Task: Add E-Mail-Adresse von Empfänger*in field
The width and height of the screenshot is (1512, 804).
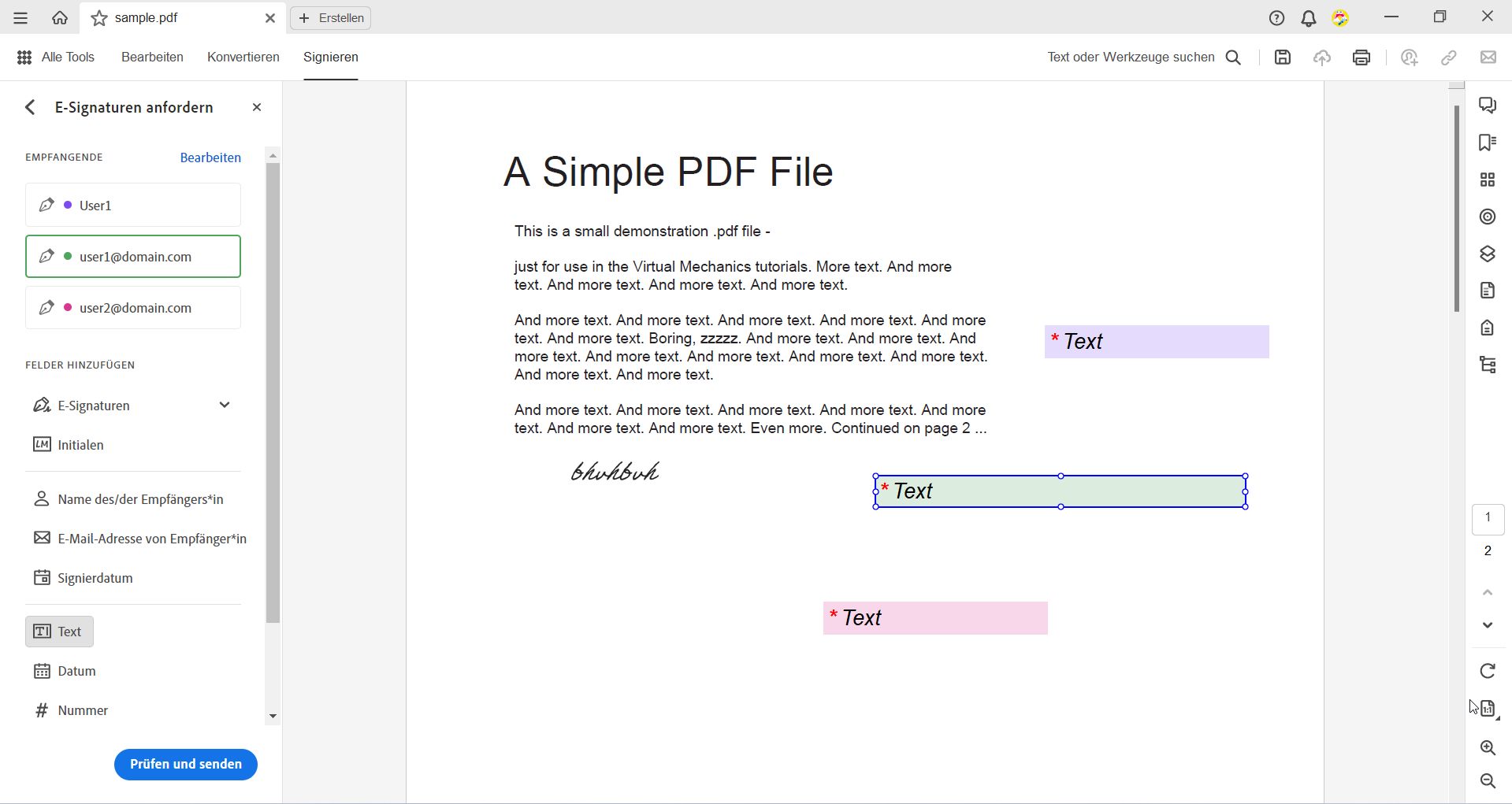Action: click(x=140, y=539)
